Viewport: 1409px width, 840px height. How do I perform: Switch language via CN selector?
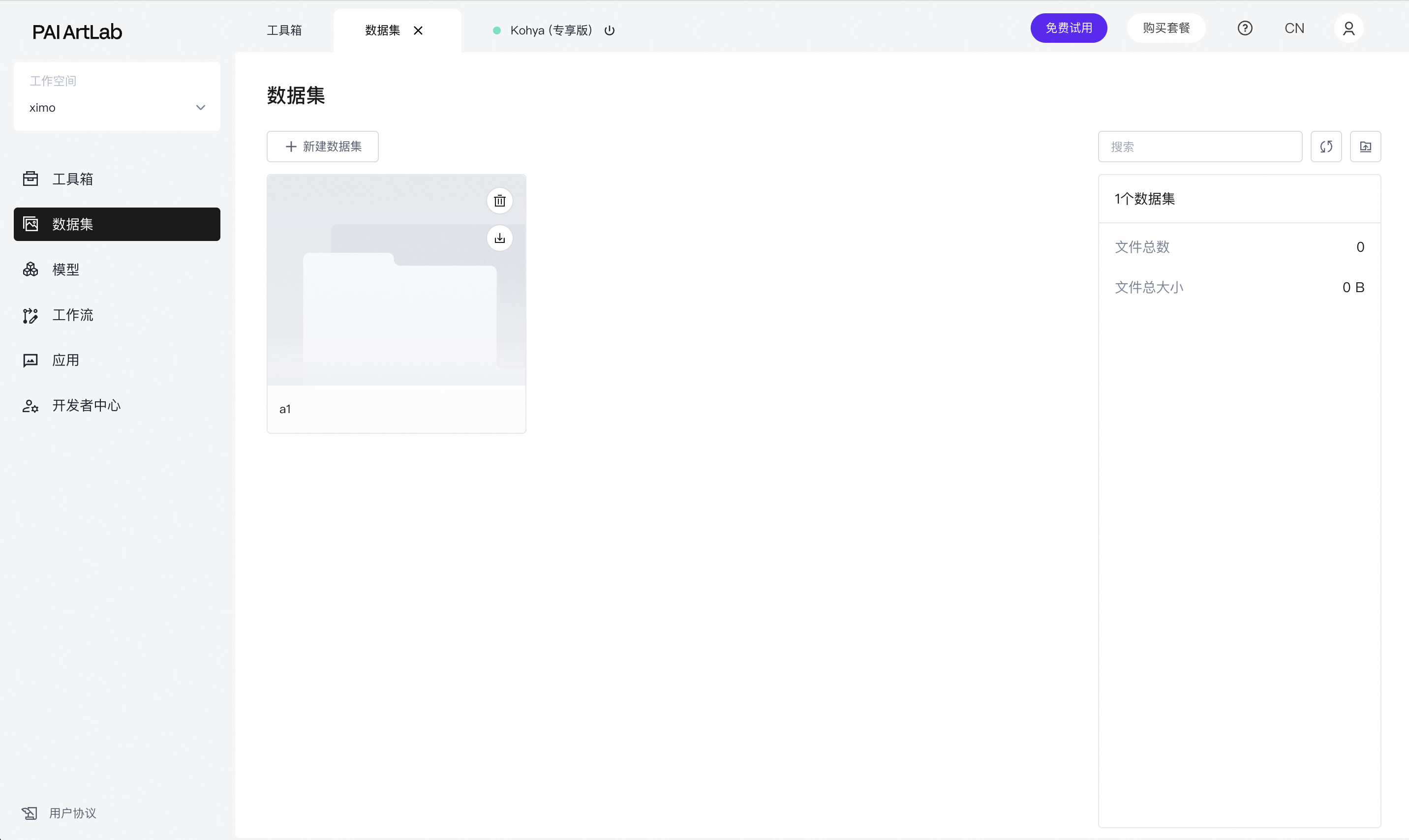coord(1294,29)
